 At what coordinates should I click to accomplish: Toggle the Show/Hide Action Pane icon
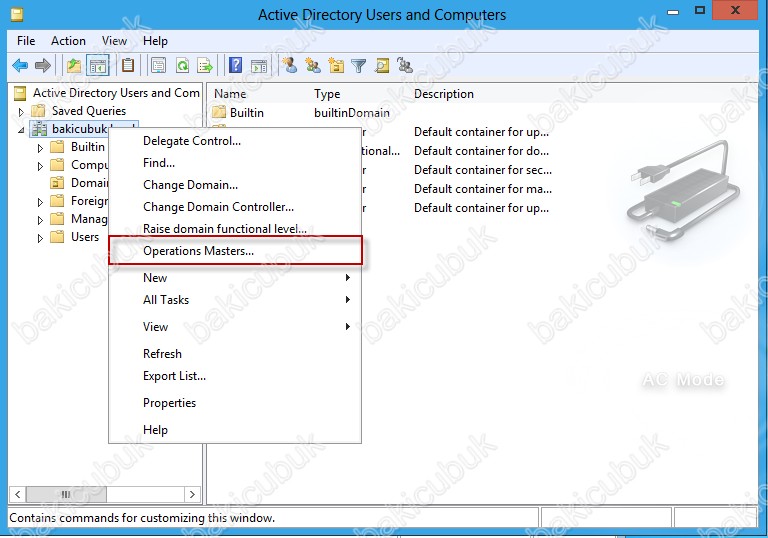259,65
